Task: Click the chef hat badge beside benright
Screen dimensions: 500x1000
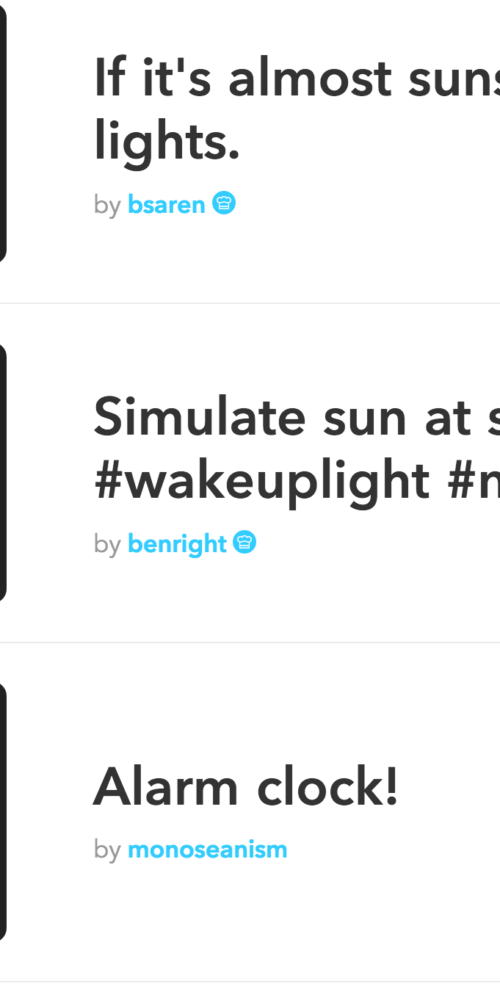Action: click(x=245, y=543)
